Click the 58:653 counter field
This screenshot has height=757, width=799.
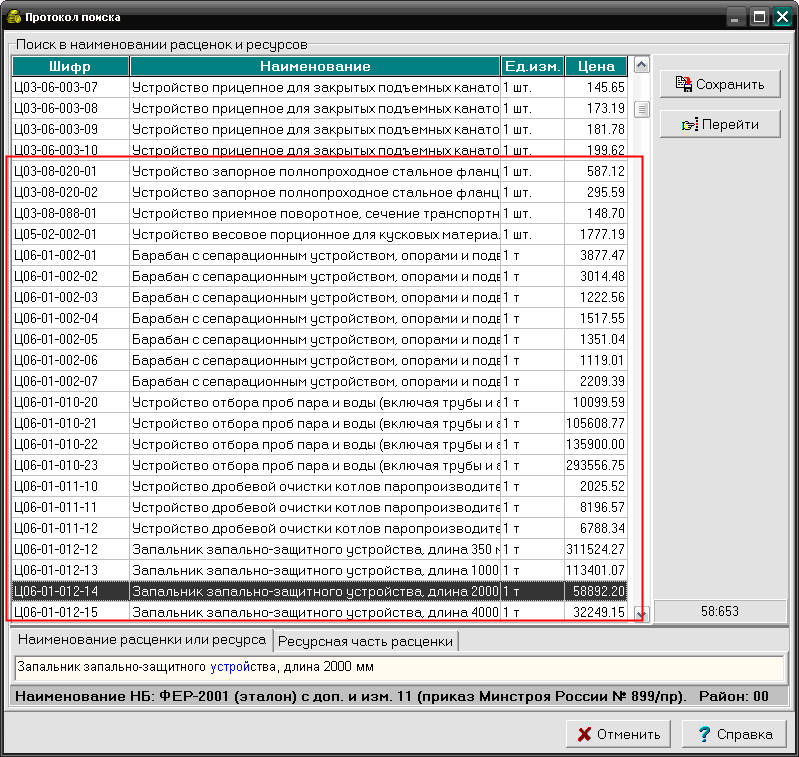click(720, 611)
